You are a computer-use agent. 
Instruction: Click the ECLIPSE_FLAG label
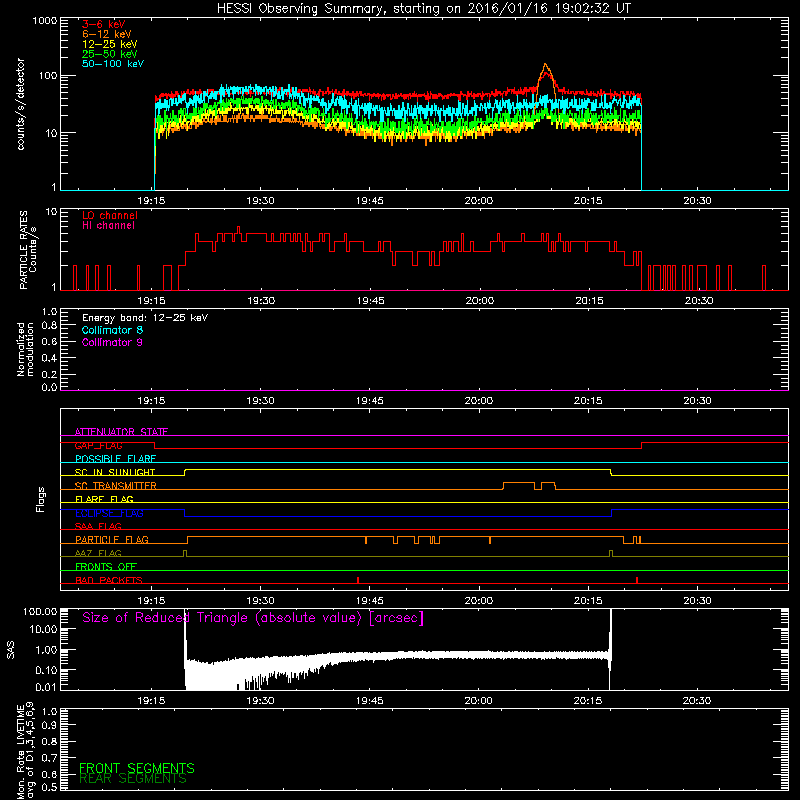point(109,513)
